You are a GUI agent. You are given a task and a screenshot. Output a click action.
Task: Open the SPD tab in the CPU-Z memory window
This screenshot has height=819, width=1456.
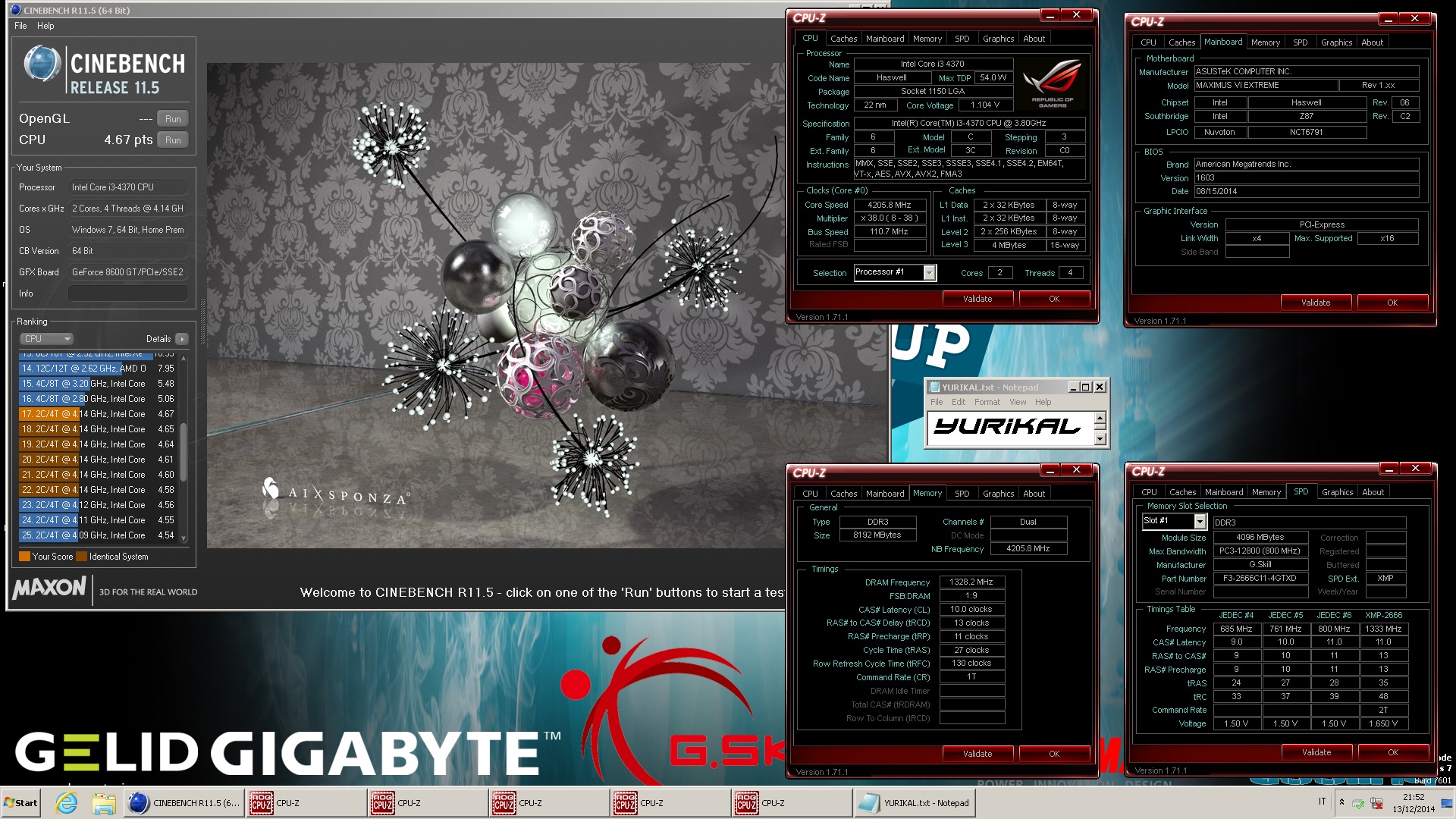(962, 494)
